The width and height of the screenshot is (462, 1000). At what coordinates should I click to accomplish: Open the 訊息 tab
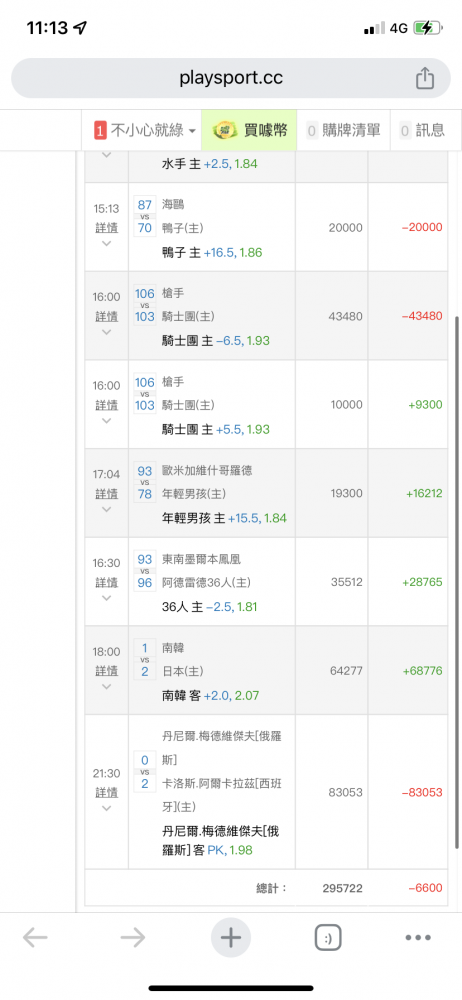tap(423, 130)
